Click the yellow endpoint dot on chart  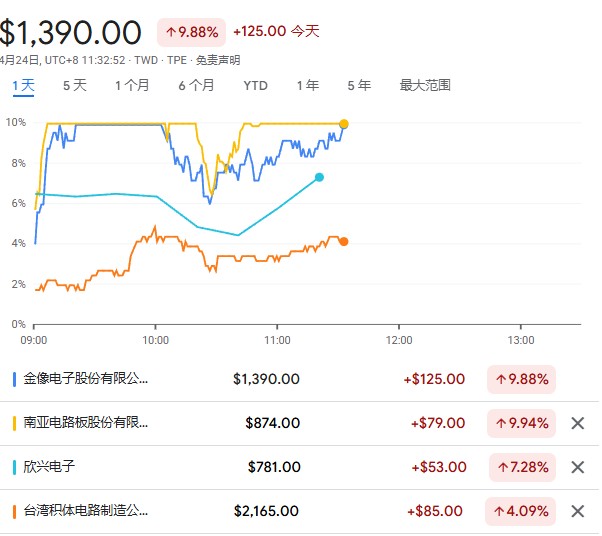point(344,124)
